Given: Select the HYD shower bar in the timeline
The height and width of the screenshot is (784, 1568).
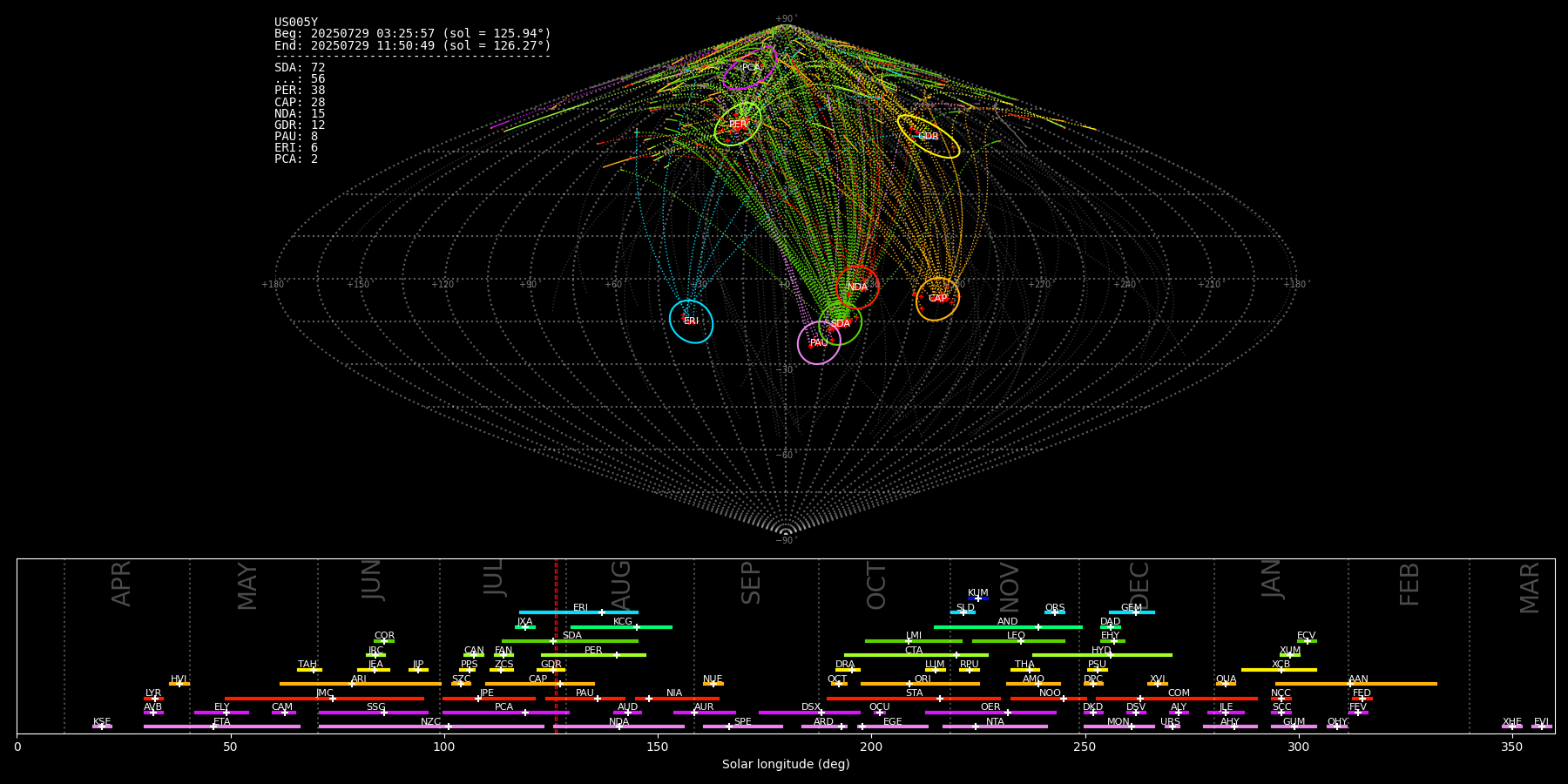Looking at the screenshot, I should point(1102,655).
